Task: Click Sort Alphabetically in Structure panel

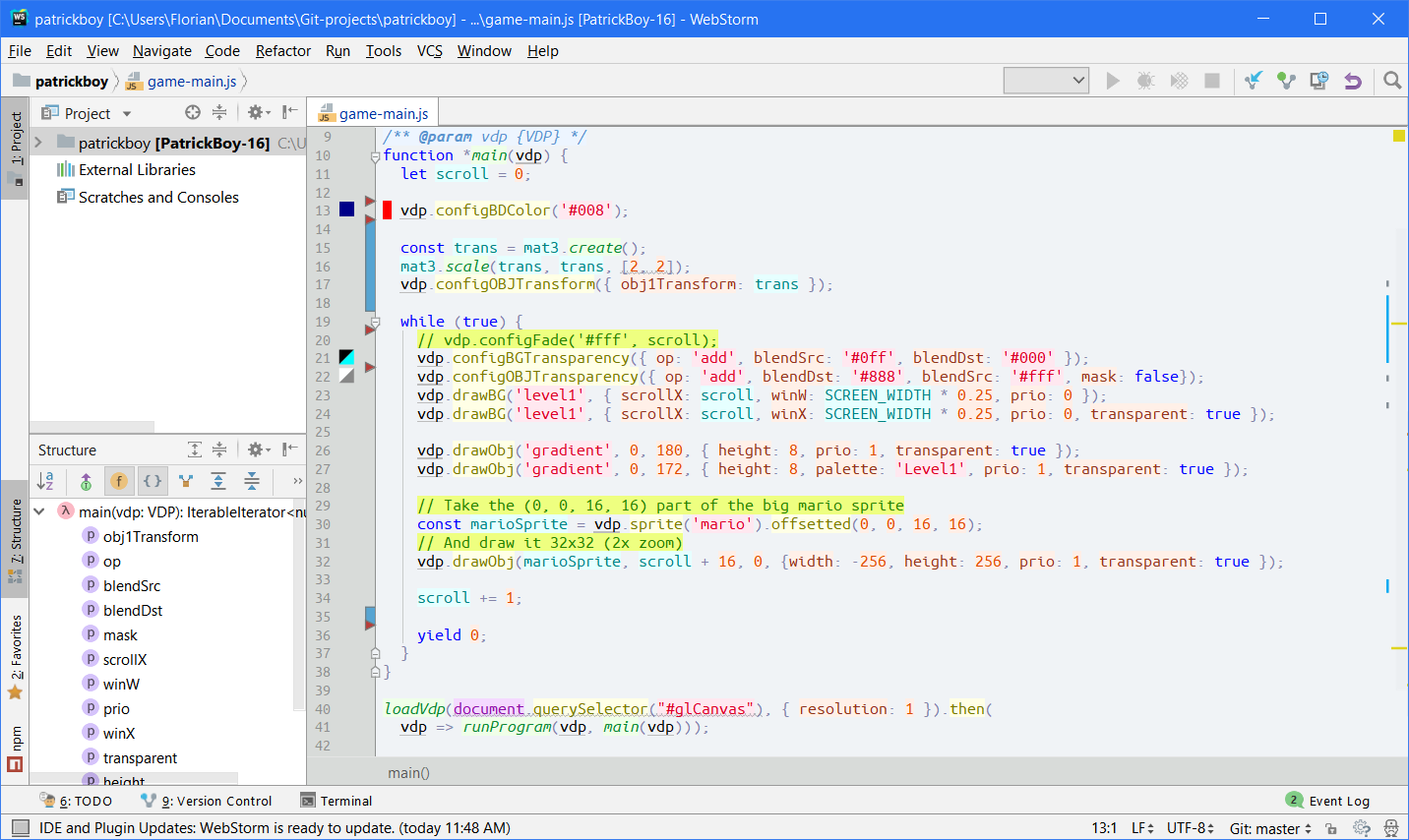Action: (45, 481)
